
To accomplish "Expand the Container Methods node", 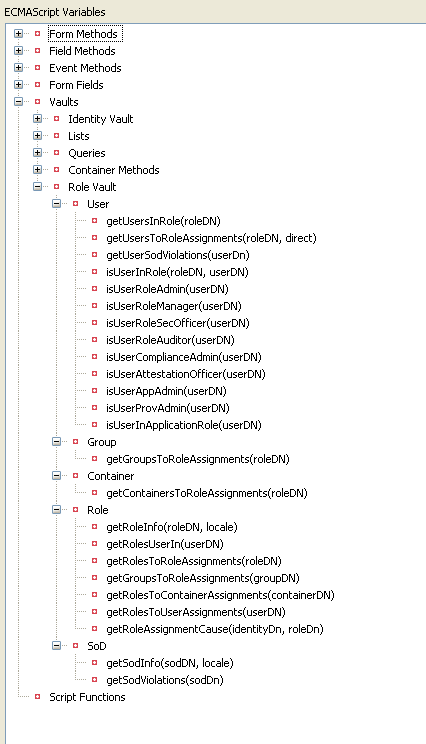I will pyautogui.click(x=37, y=170).
